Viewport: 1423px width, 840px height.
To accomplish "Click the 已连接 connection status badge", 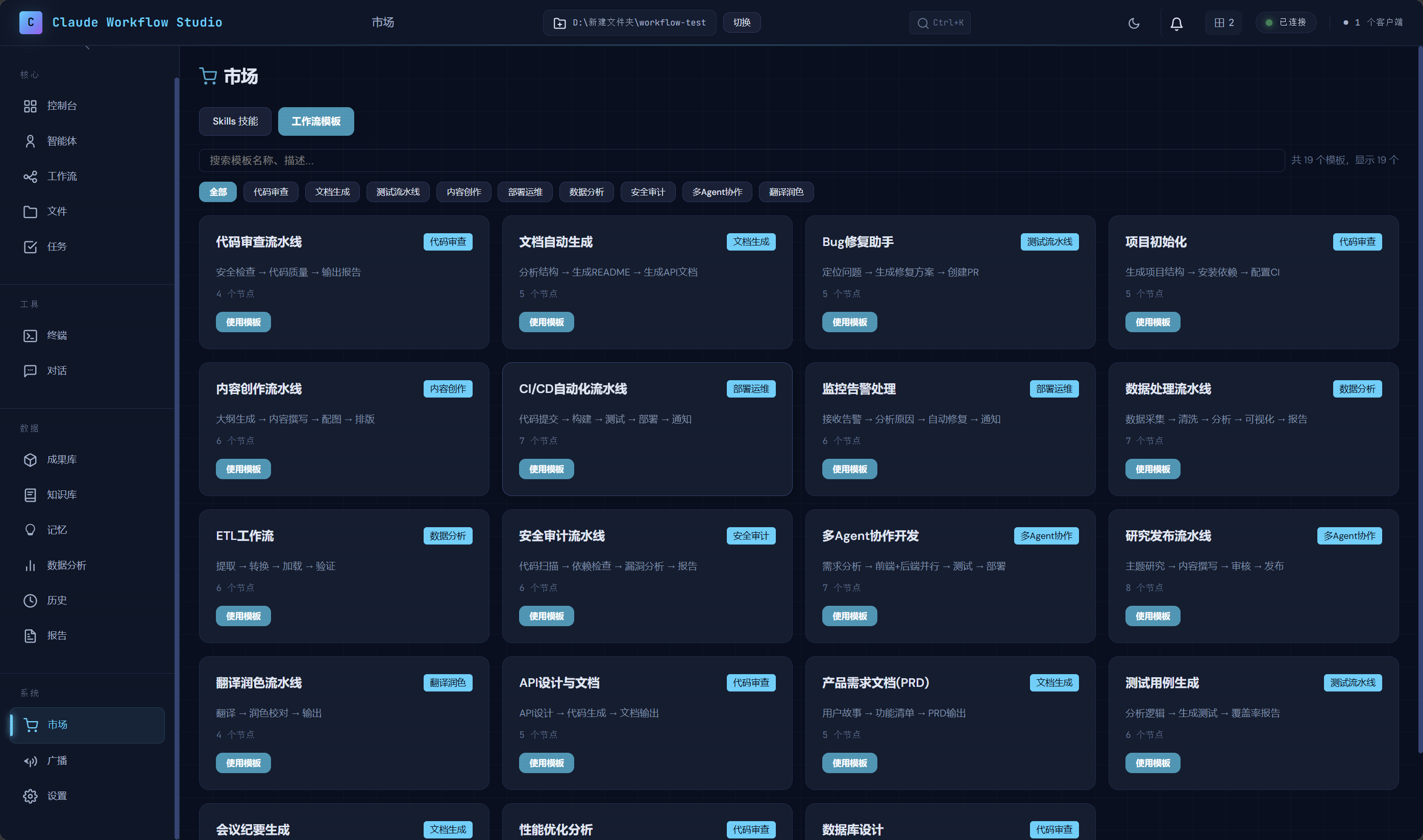I will pyautogui.click(x=1286, y=22).
